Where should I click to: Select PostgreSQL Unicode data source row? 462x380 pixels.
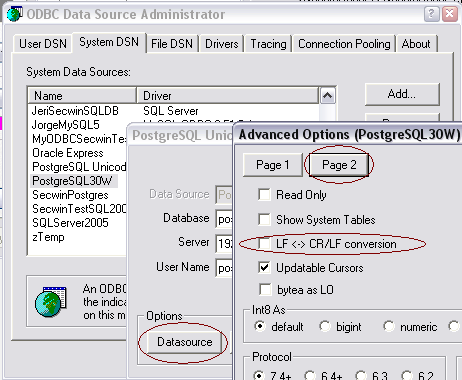tap(79, 167)
